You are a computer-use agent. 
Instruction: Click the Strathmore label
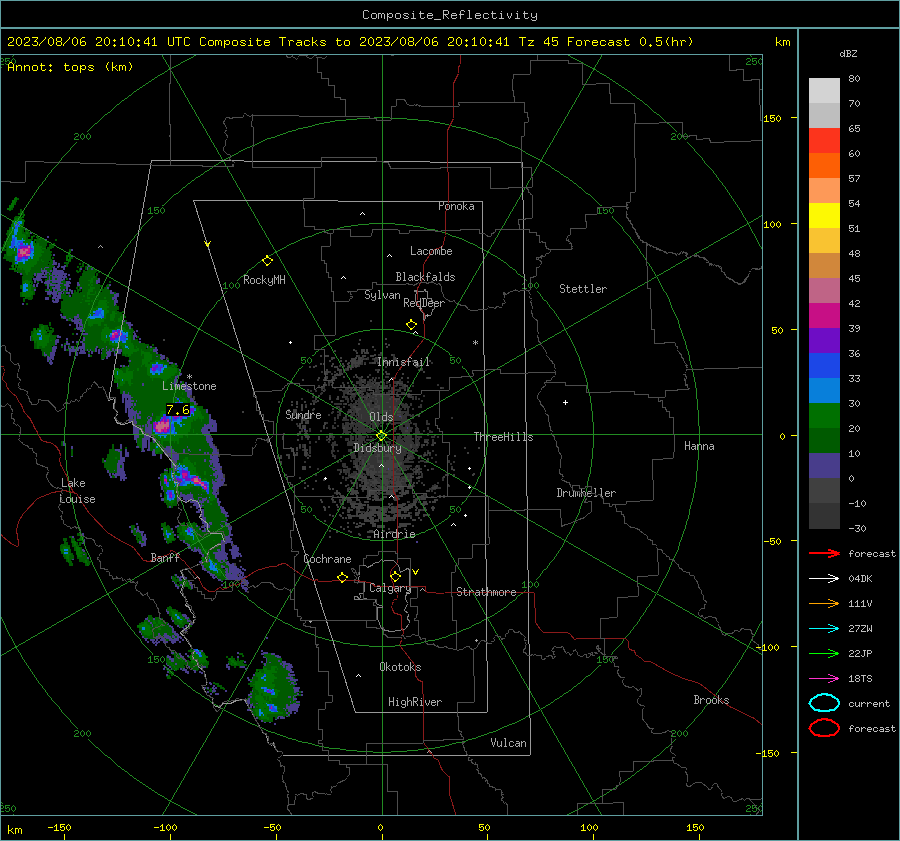pyautogui.click(x=486, y=592)
